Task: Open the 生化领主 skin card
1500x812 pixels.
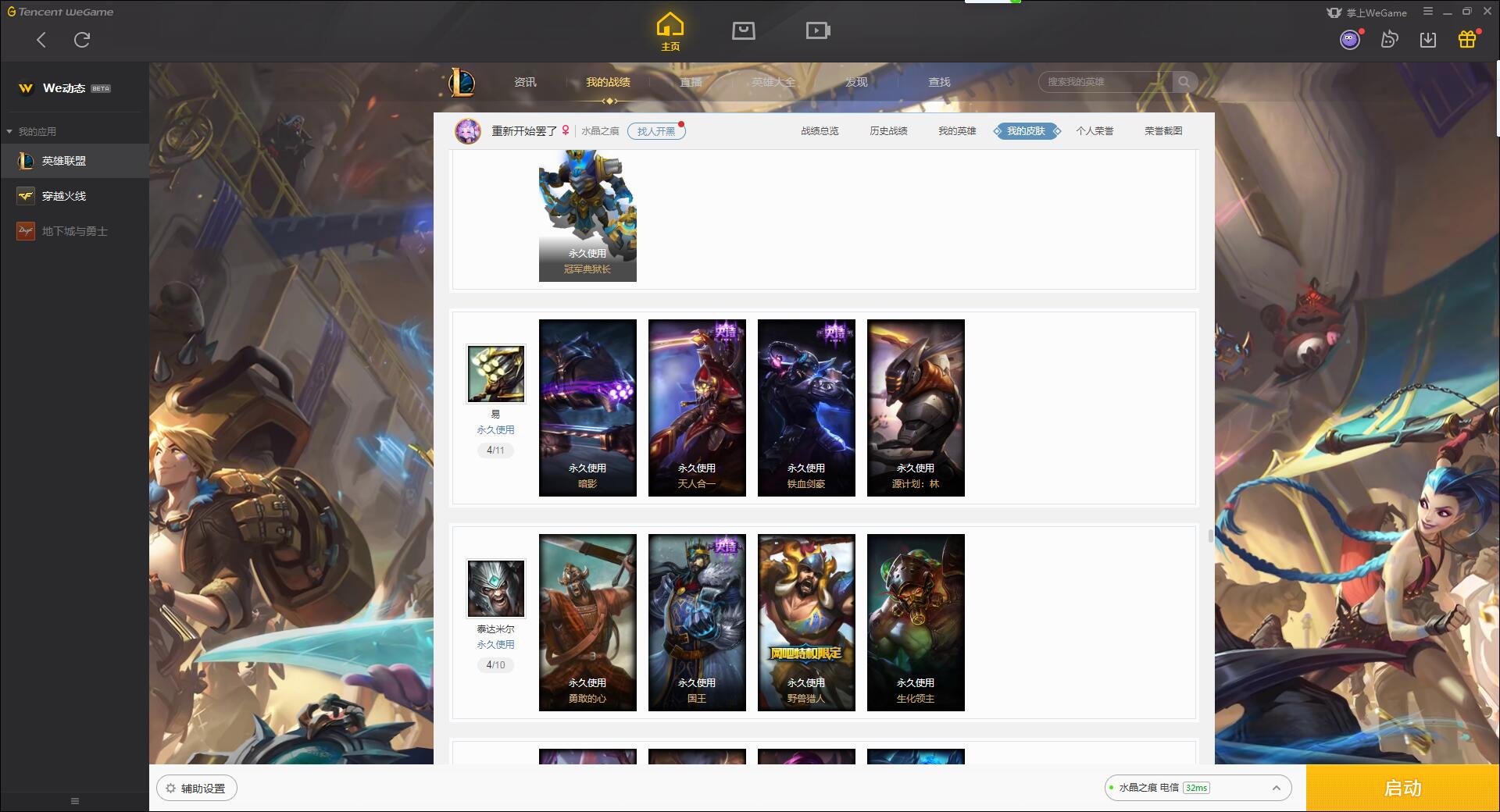Action: pyautogui.click(x=916, y=622)
